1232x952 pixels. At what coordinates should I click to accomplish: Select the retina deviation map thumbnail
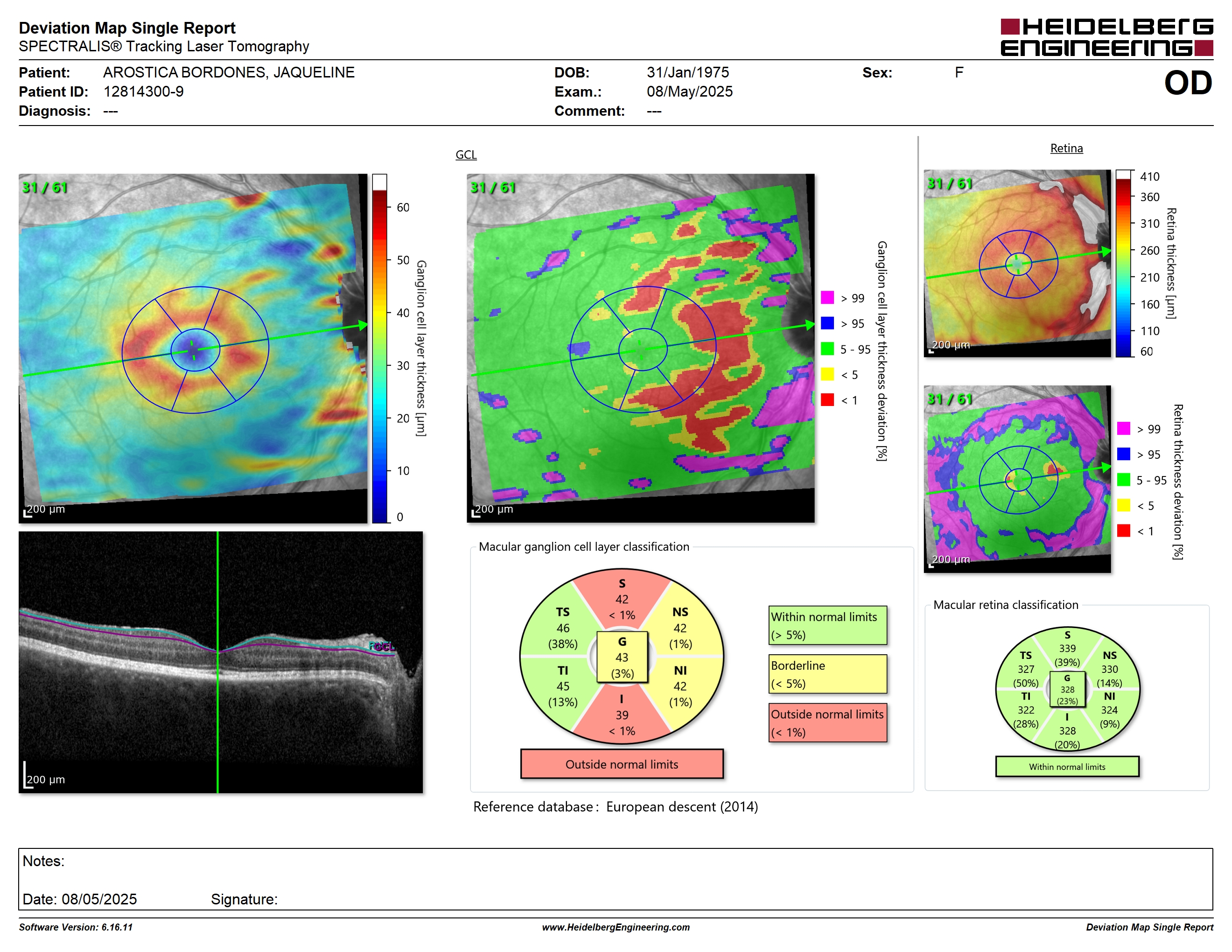pos(1017,479)
